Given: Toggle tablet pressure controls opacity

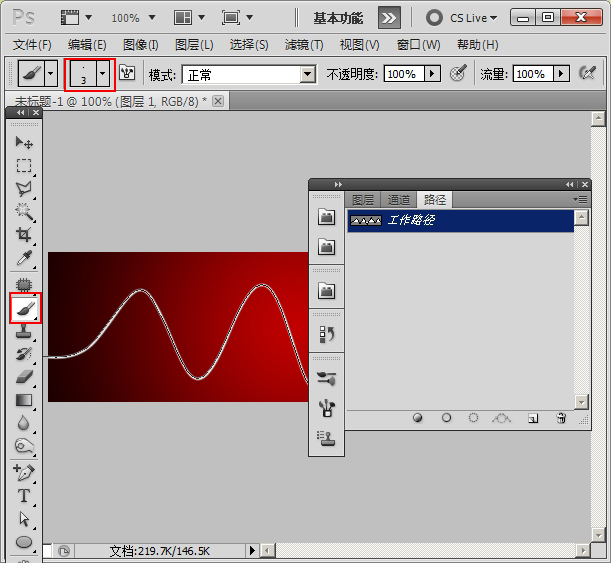Looking at the screenshot, I should (458, 73).
